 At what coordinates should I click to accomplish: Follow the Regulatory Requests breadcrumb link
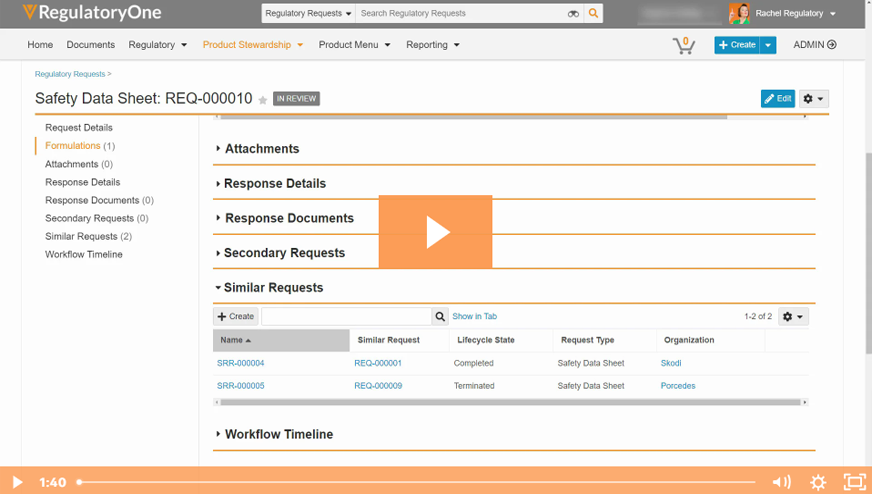tap(70, 74)
